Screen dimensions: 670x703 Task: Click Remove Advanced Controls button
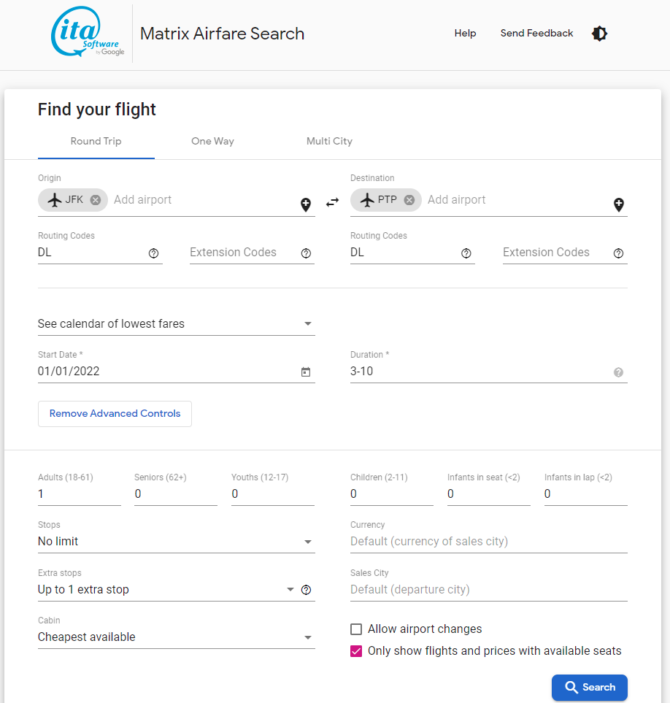point(115,413)
